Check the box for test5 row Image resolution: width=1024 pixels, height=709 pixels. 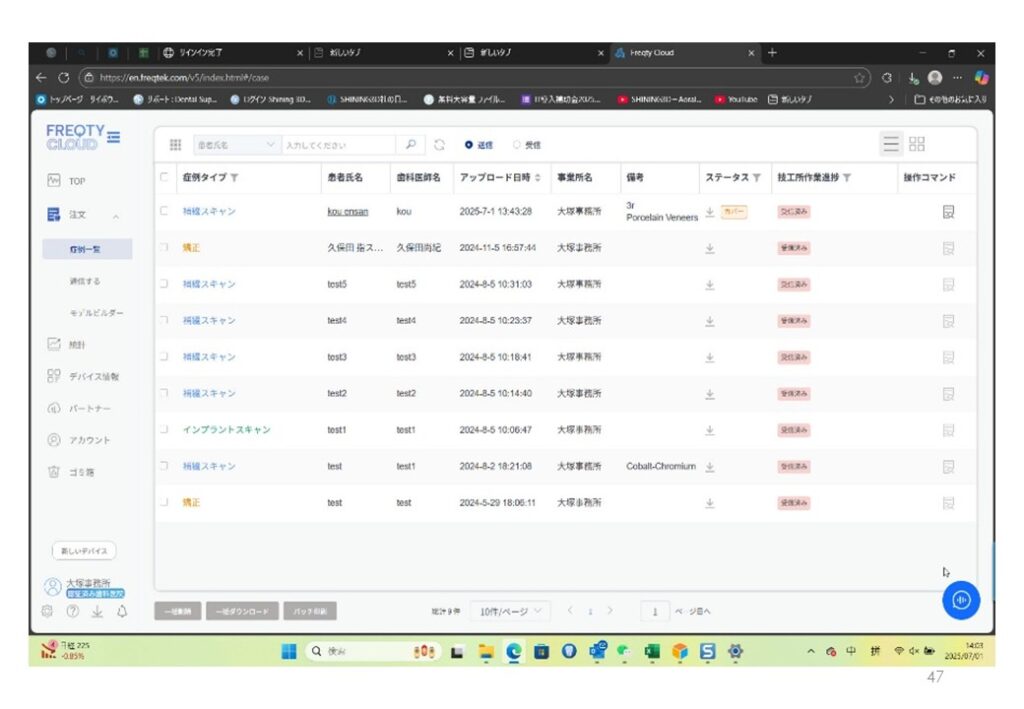click(165, 285)
